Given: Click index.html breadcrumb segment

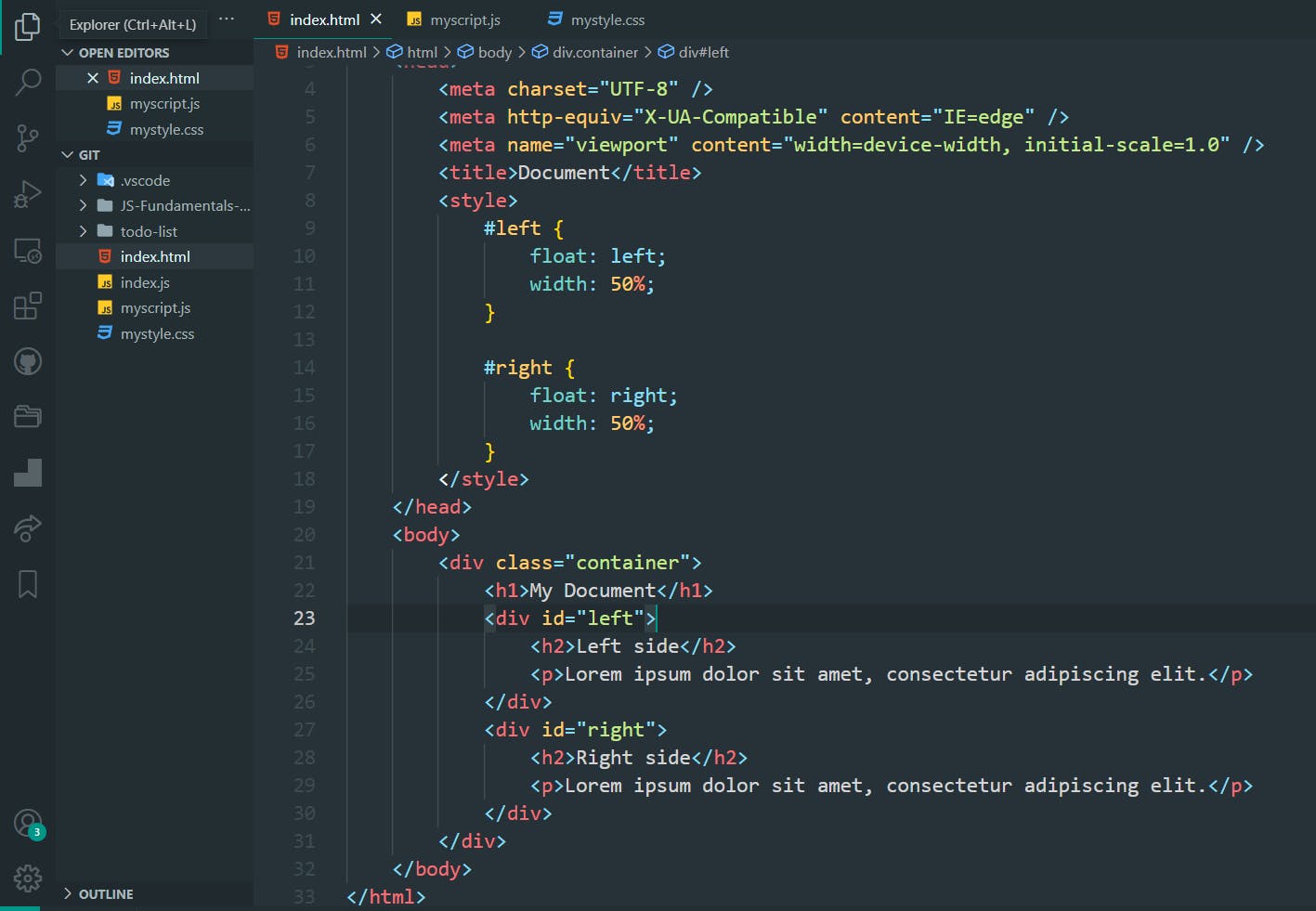Looking at the screenshot, I should (332, 52).
